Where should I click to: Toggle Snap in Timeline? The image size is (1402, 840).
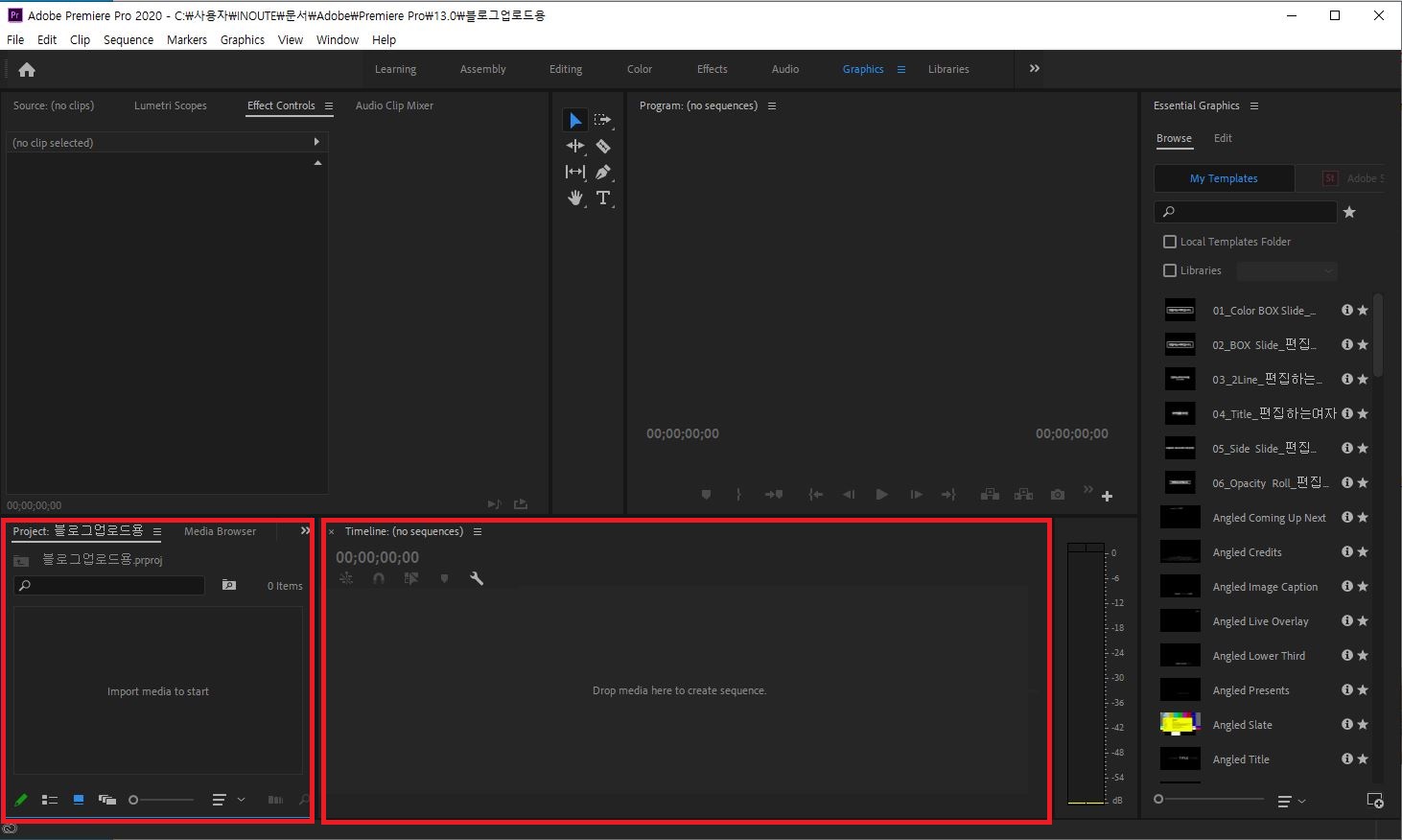coord(379,578)
